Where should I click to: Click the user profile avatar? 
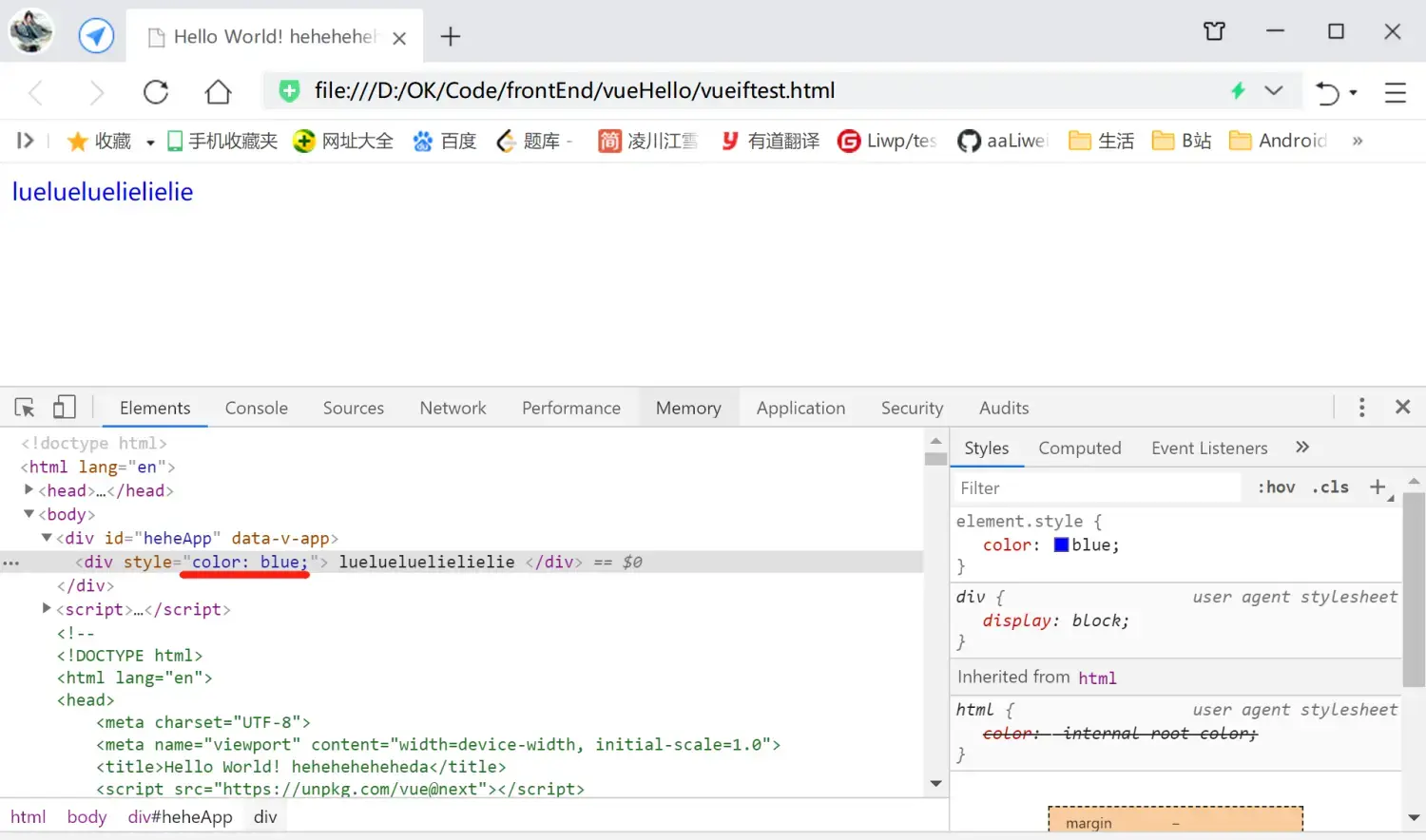[31, 31]
